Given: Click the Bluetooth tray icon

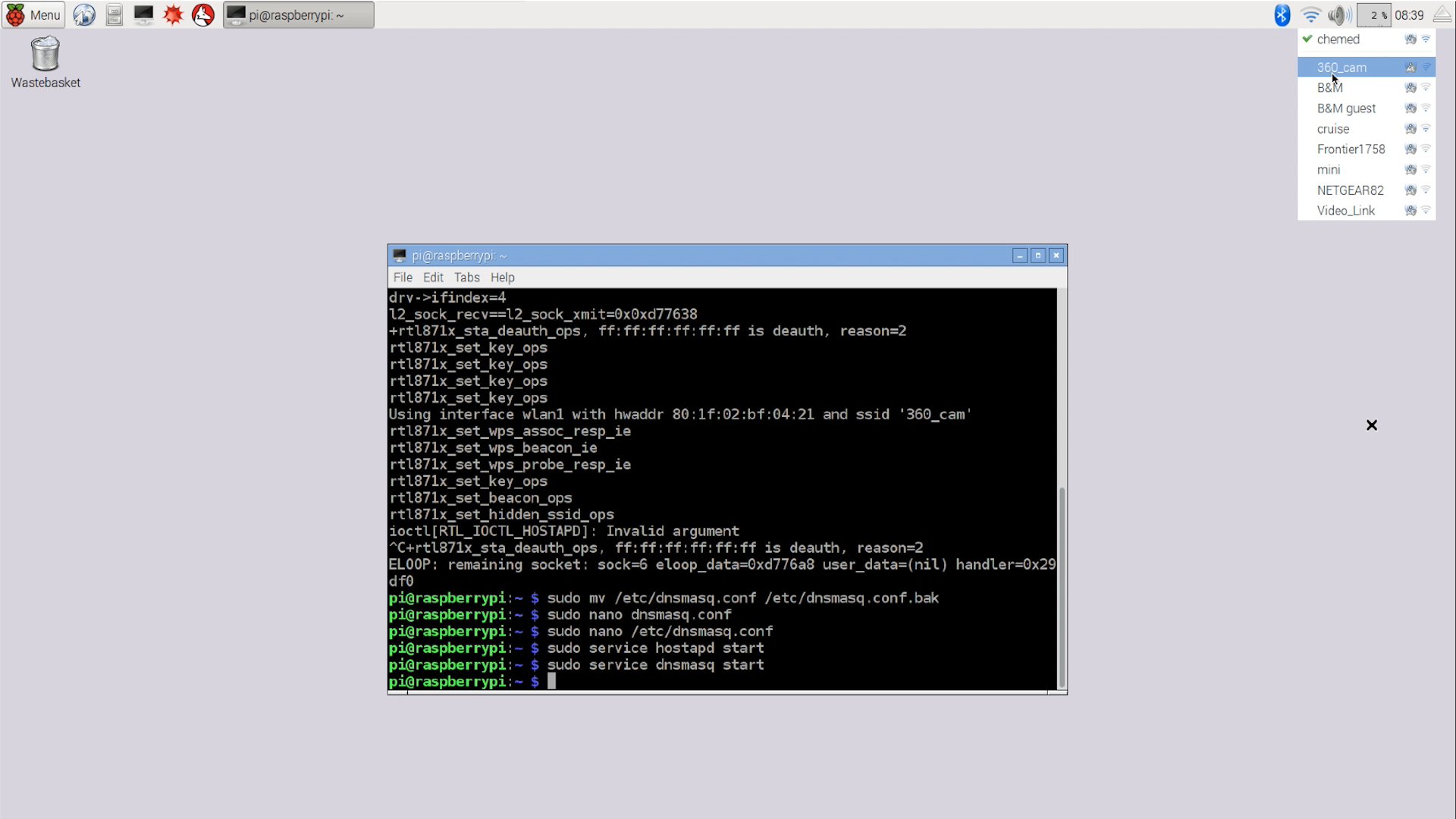Looking at the screenshot, I should pyautogui.click(x=1282, y=14).
